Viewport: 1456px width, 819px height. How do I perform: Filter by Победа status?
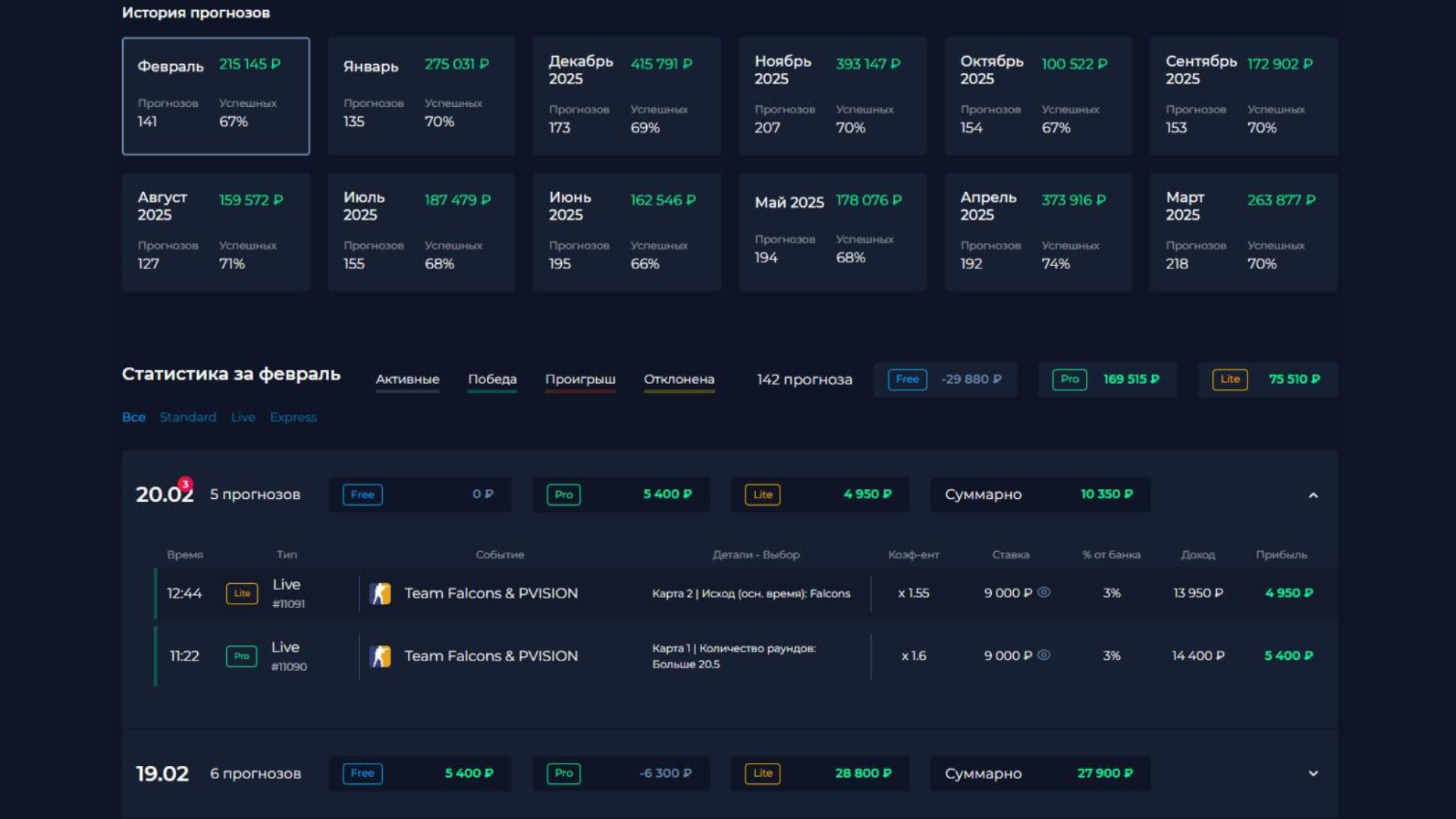tap(491, 379)
